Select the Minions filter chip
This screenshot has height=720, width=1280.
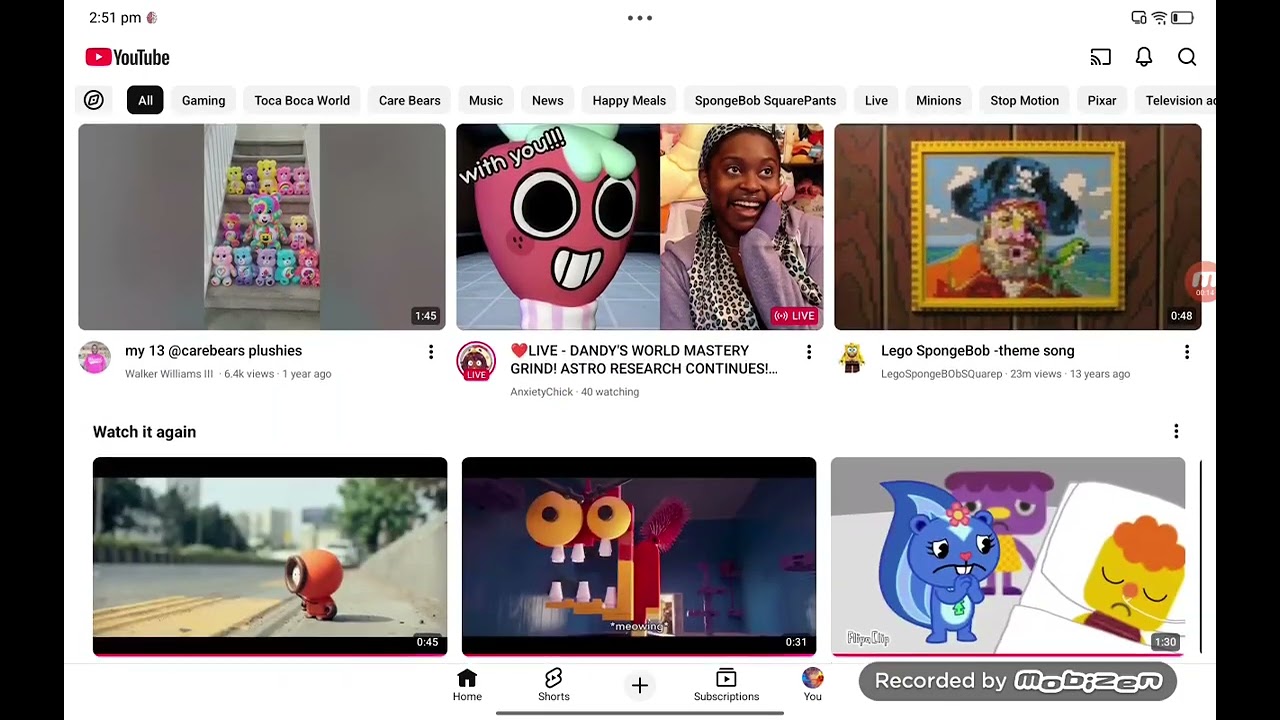tap(938, 100)
